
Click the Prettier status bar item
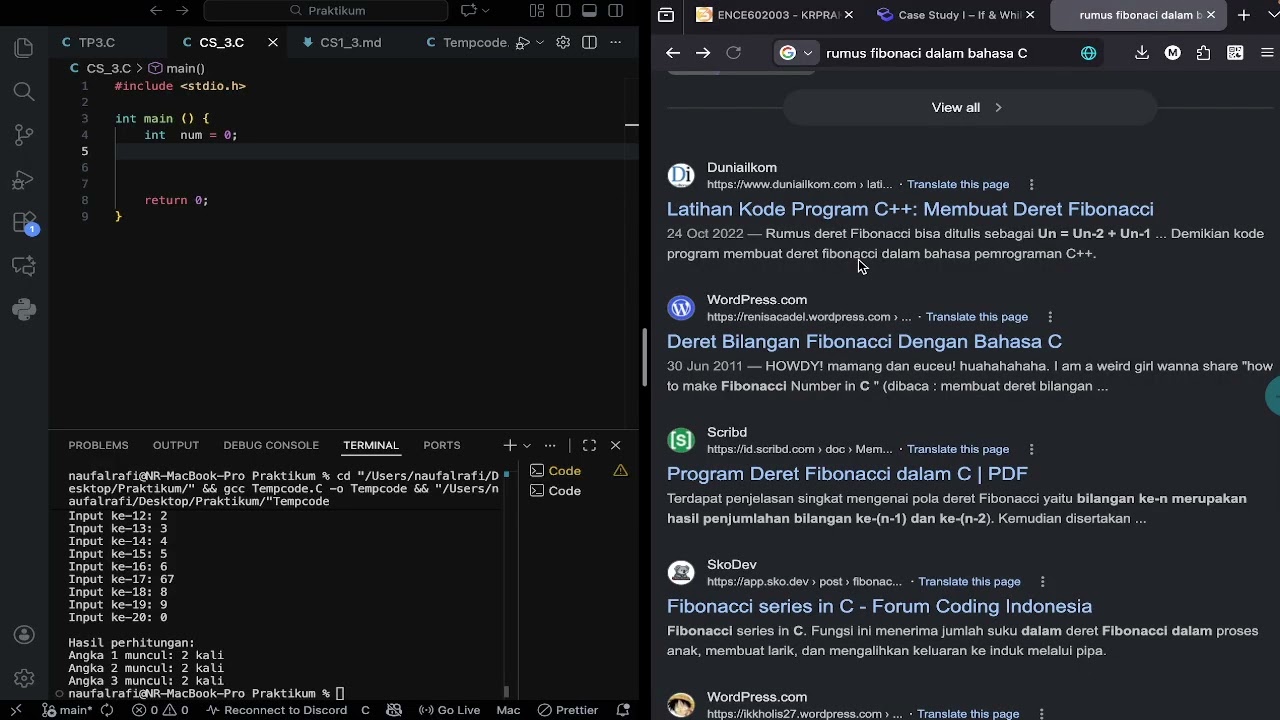pyautogui.click(x=567, y=710)
